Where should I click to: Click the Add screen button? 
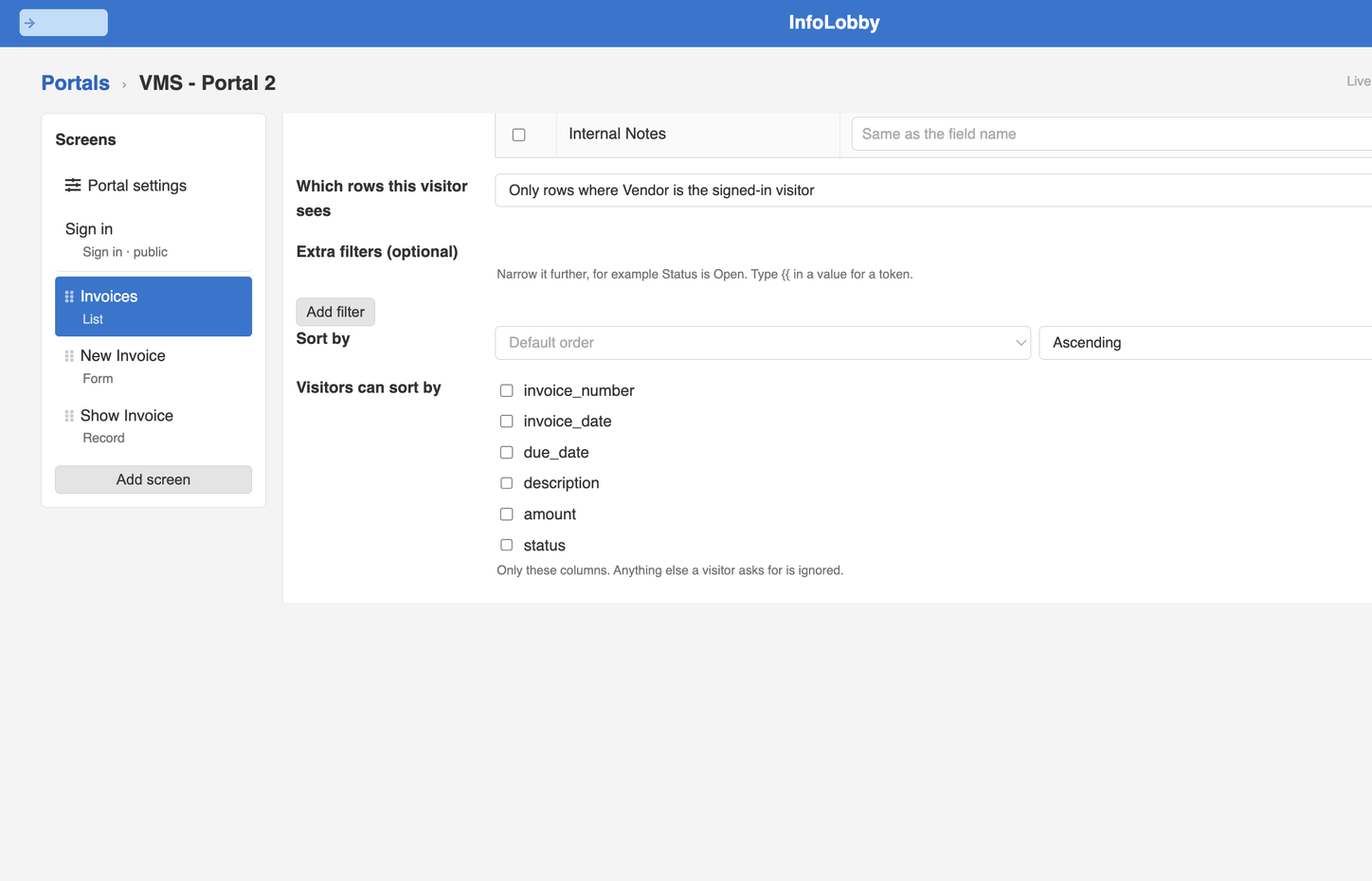(153, 479)
